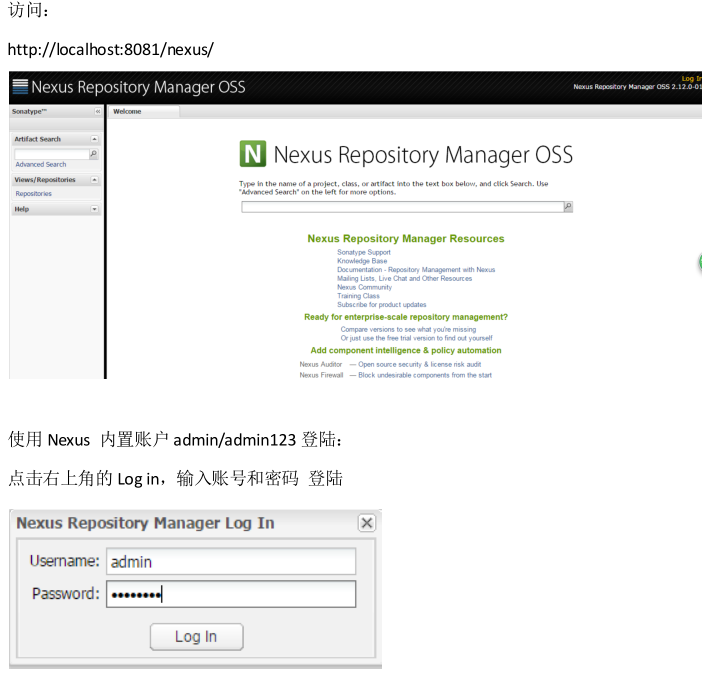Image resolution: width=705 pixels, height=679 pixels.
Task: Click the Log In link in header
Action: [x=691, y=78]
